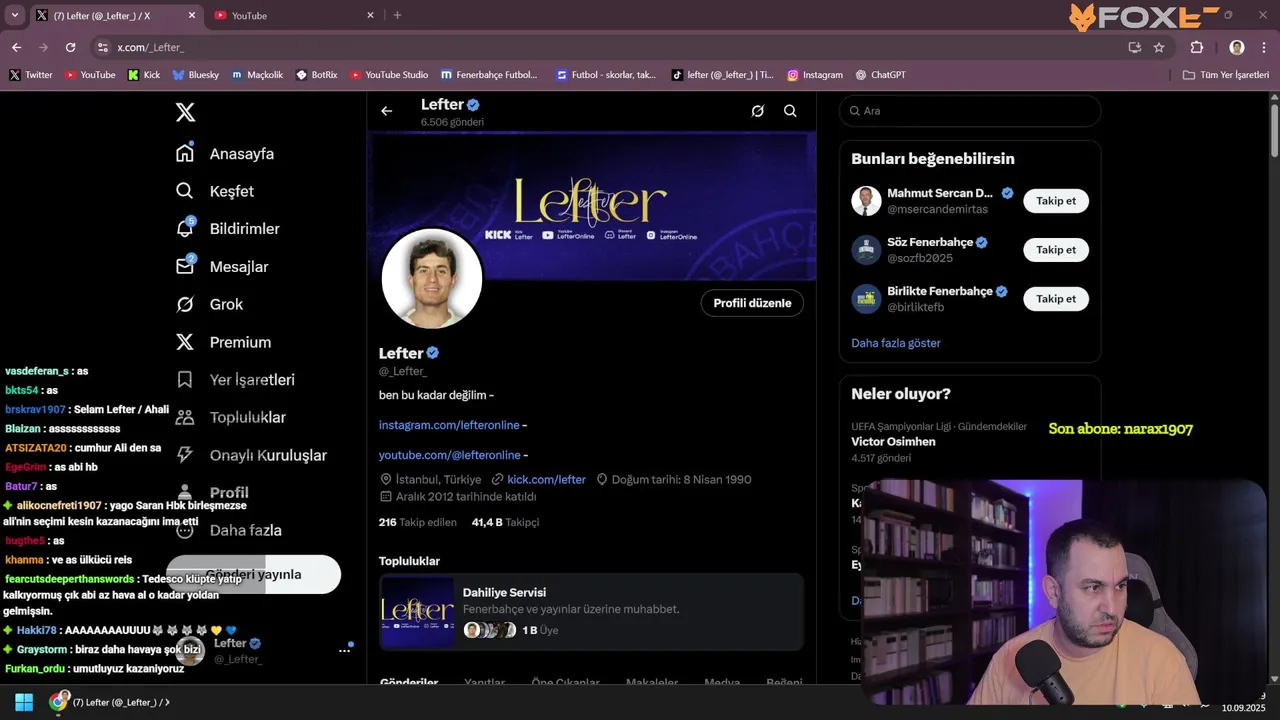
Task: Click search magnifier in profile header
Action: [790, 111]
